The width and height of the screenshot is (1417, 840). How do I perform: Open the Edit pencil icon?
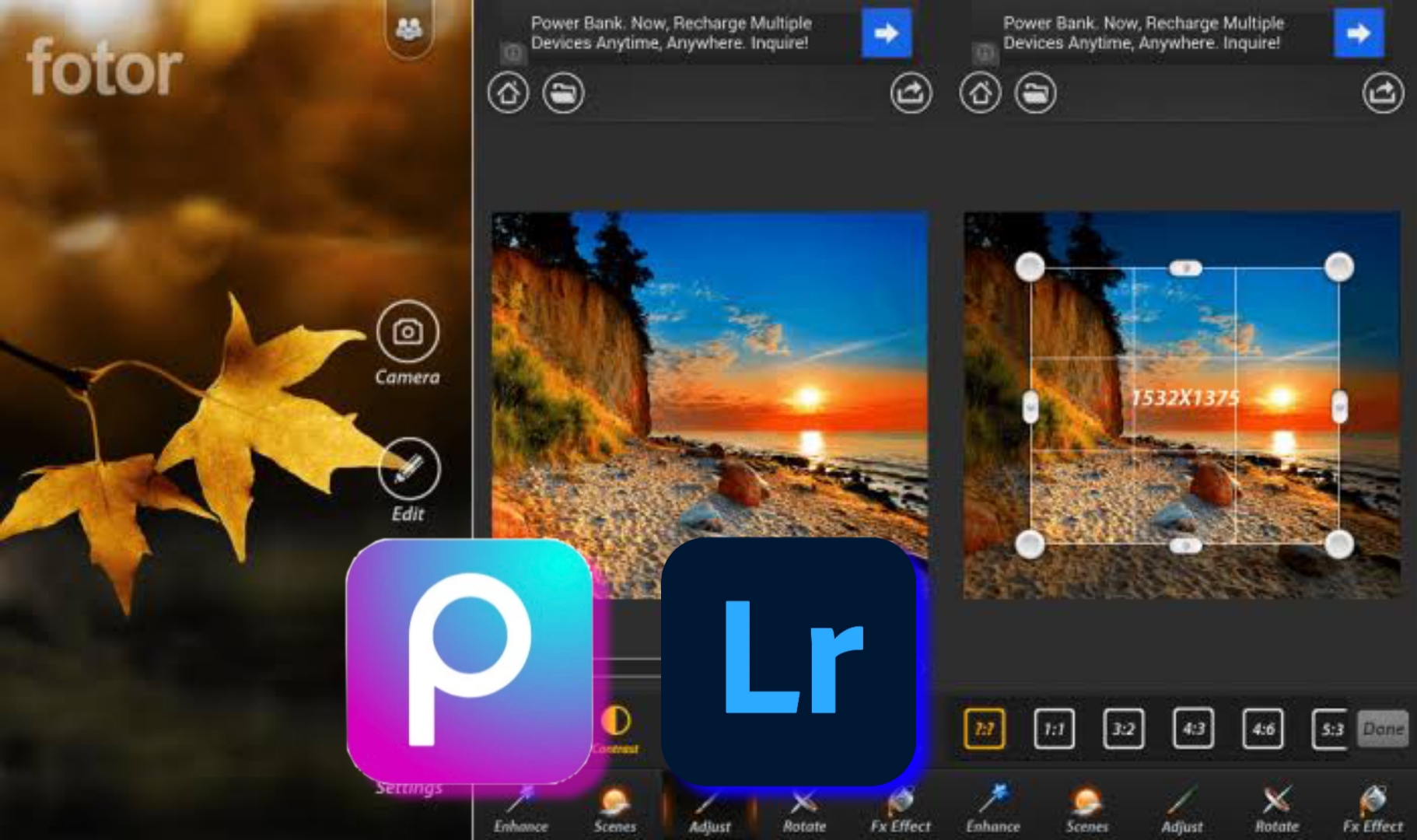[x=408, y=469]
